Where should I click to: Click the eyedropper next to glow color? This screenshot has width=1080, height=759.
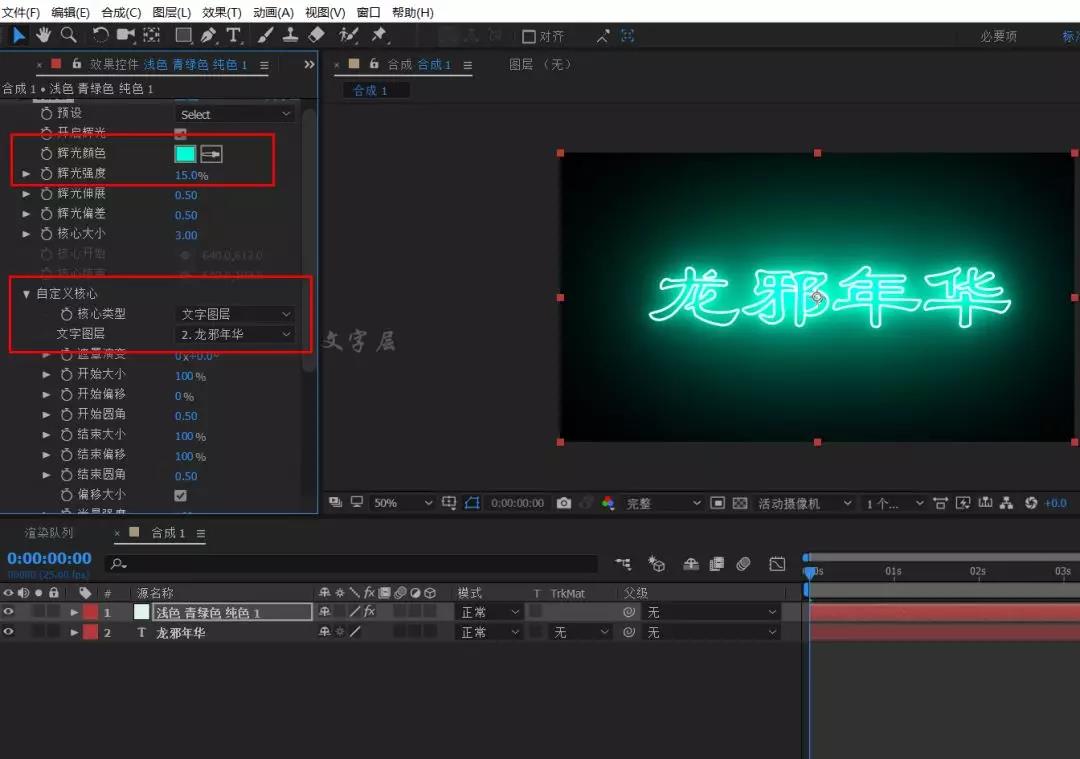click(211, 154)
